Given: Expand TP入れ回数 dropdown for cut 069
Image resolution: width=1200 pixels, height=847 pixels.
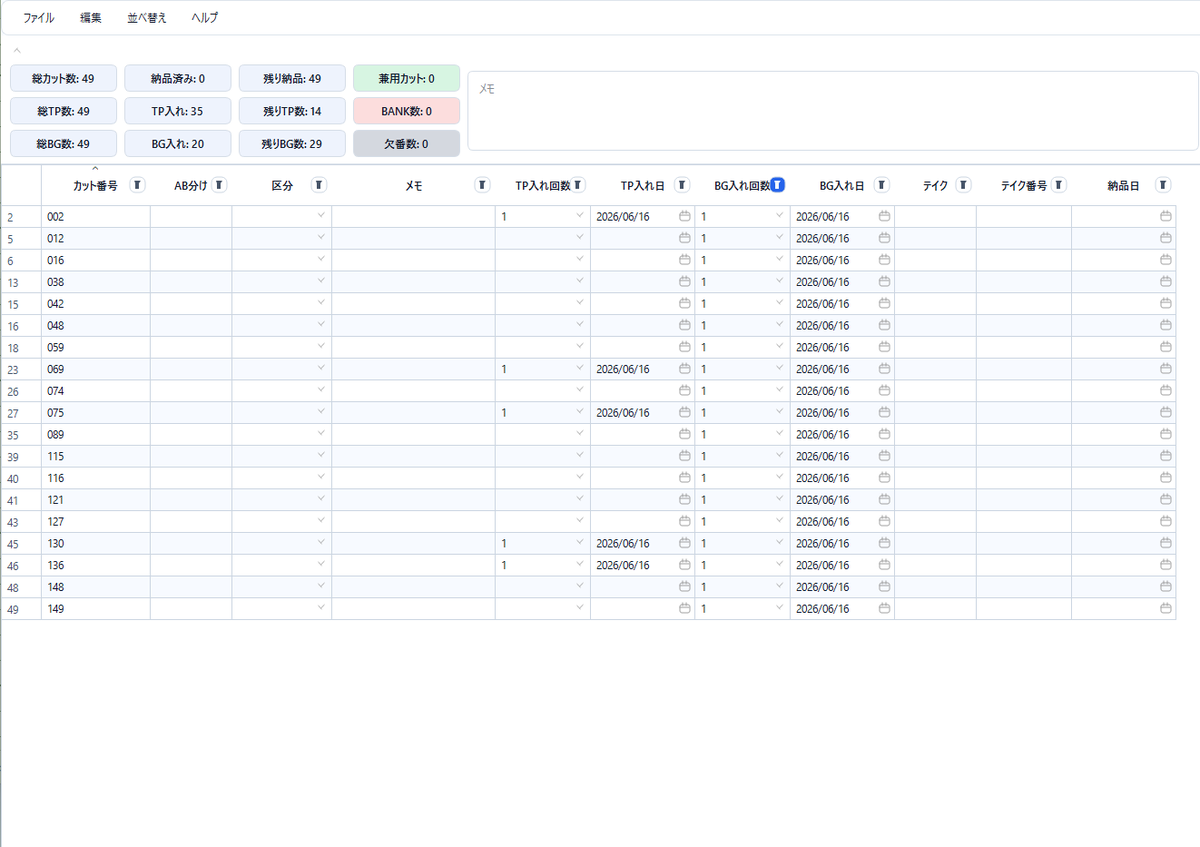Looking at the screenshot, I should [x=579, y=368].
